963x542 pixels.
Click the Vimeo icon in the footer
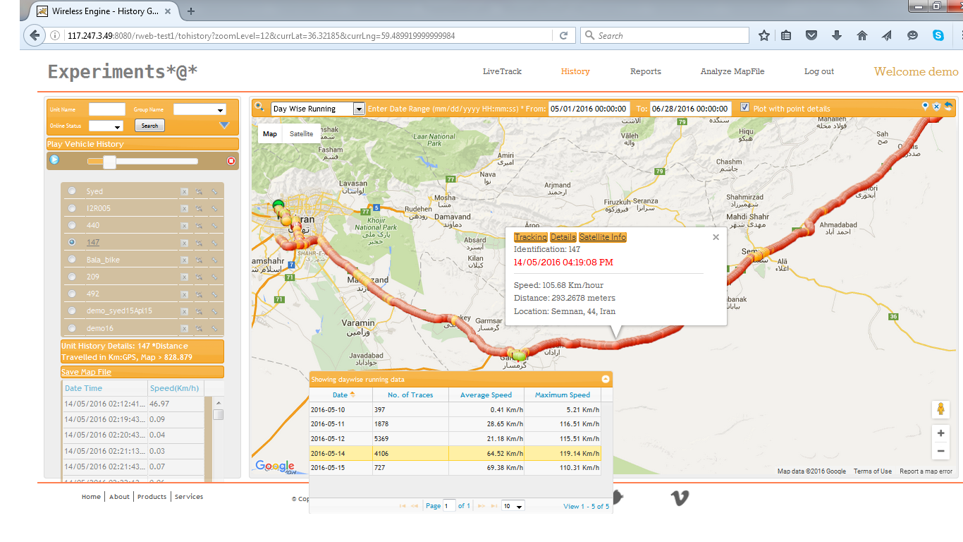tap(679, 497)
